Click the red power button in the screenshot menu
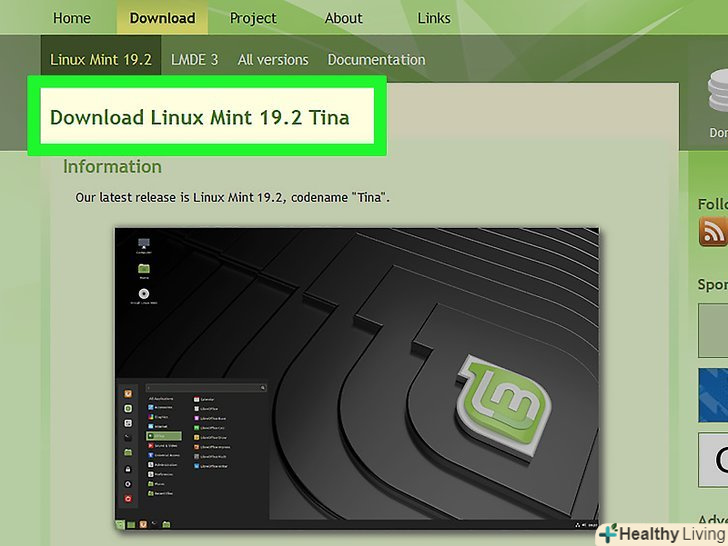Image resolution: width=728 pixels, height=546 pixels. (128, 499)
